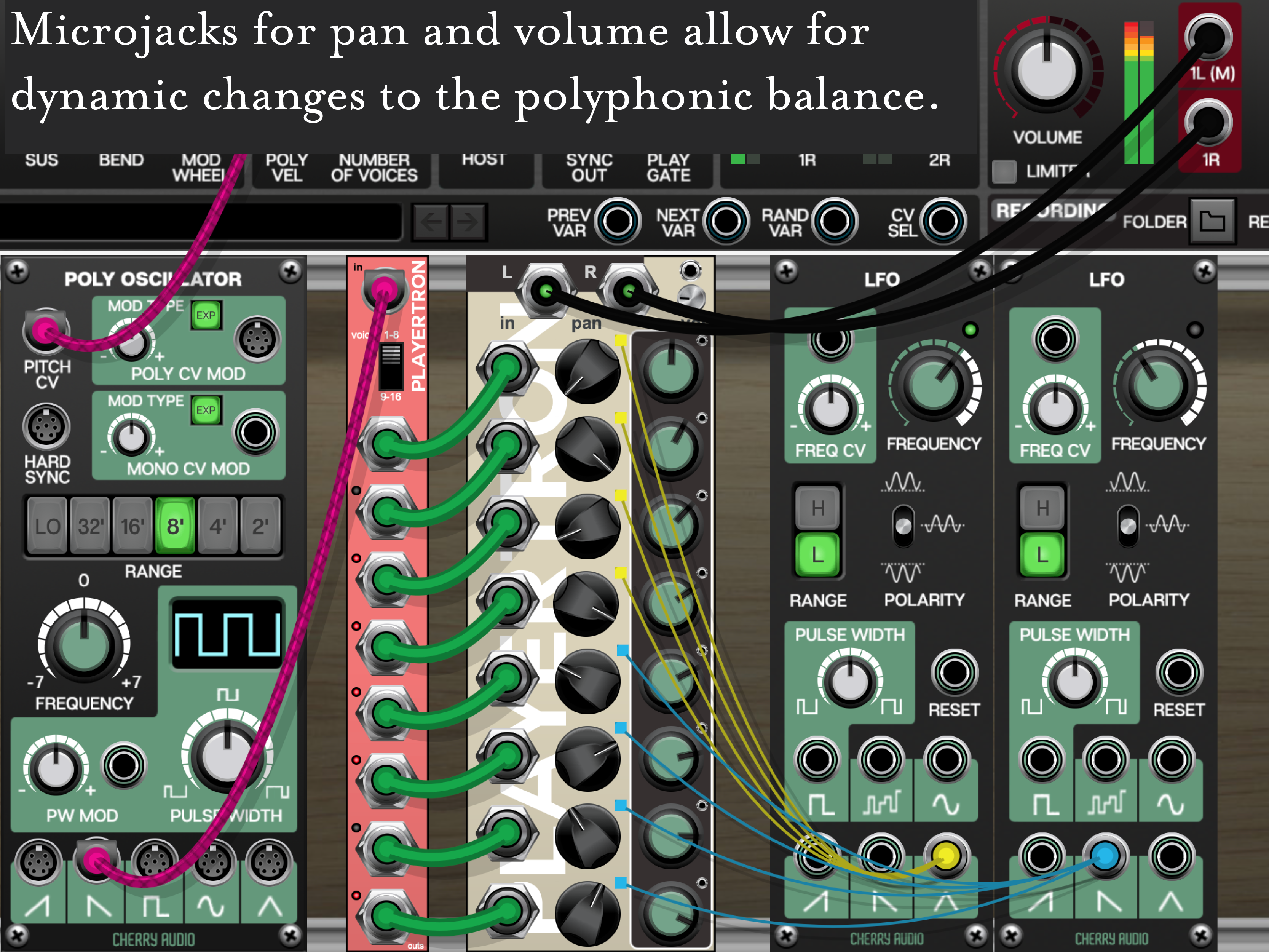Screen dimensions: 1269x952
Task: Click the NEXT VAR input jack
Action: [726, 222]
